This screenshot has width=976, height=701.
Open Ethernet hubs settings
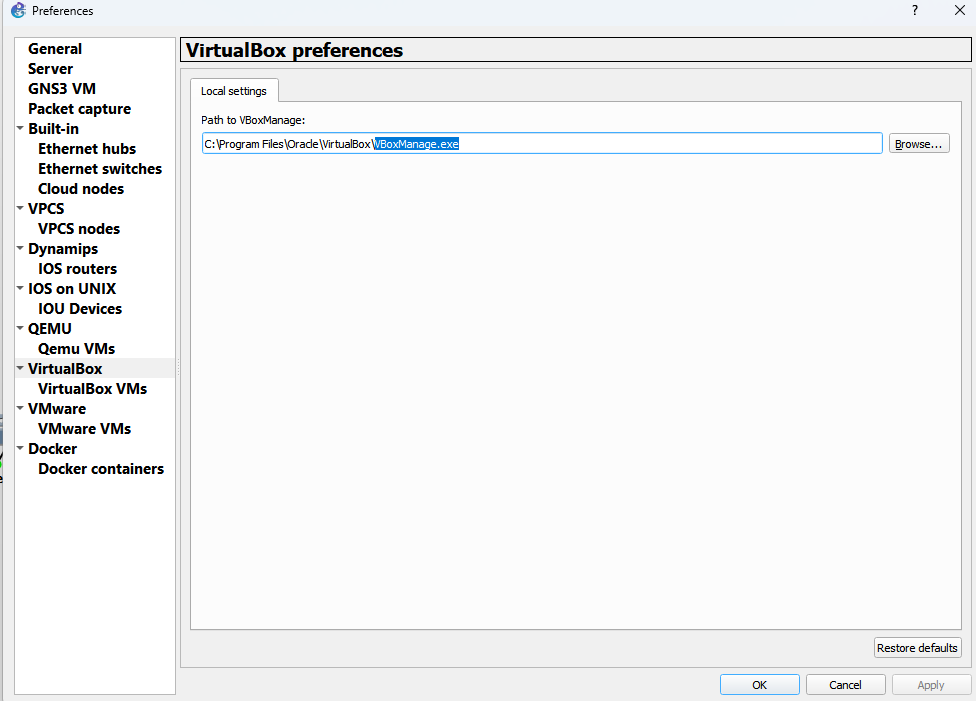87,148
